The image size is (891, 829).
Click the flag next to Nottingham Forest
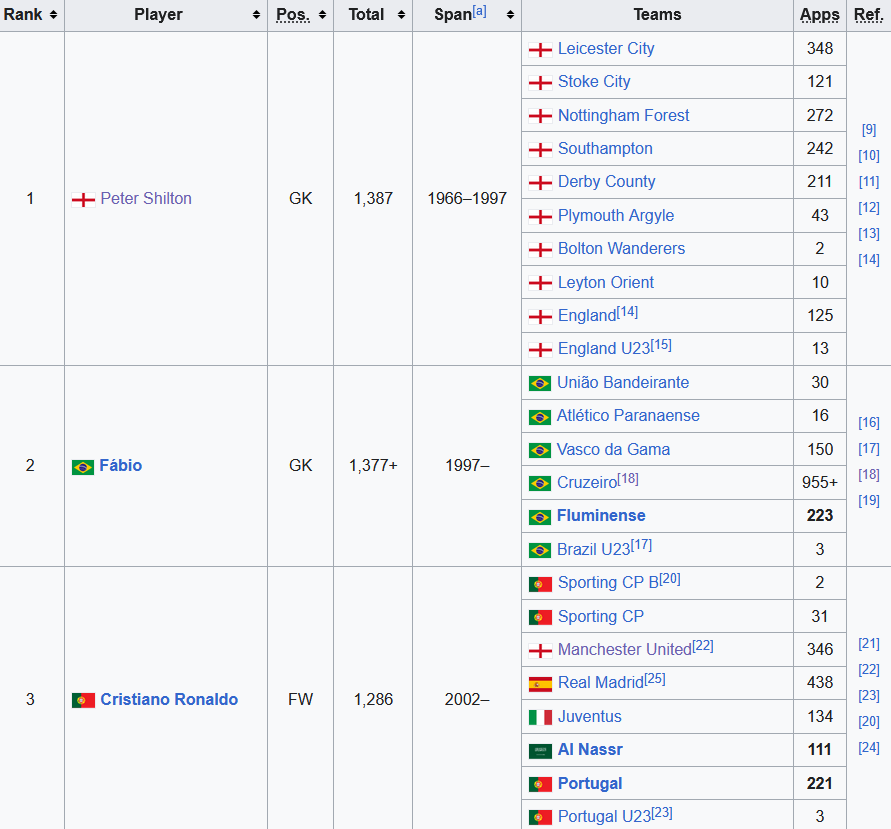(x=540, y=116)
